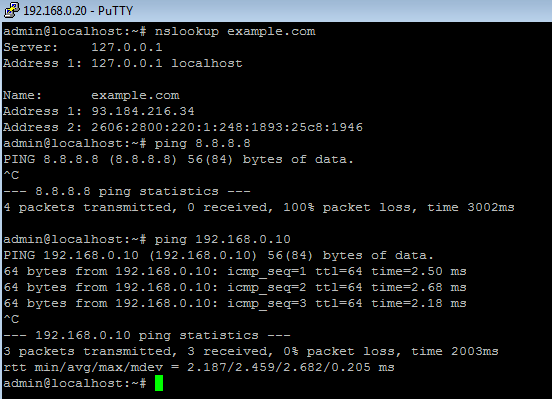Select the 93.184.216.34 address text
Screen dimensions: 552x399
143,111
